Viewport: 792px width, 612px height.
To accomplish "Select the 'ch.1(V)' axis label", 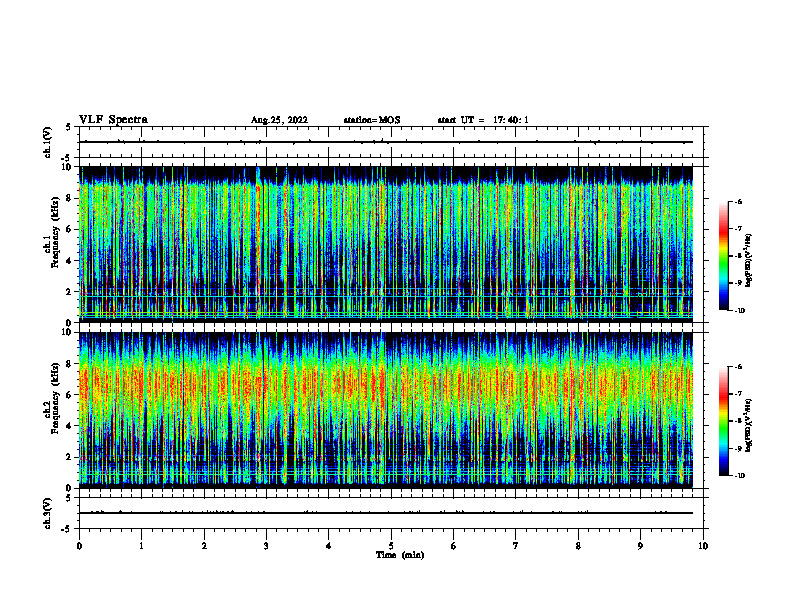I will click(47, 142).
